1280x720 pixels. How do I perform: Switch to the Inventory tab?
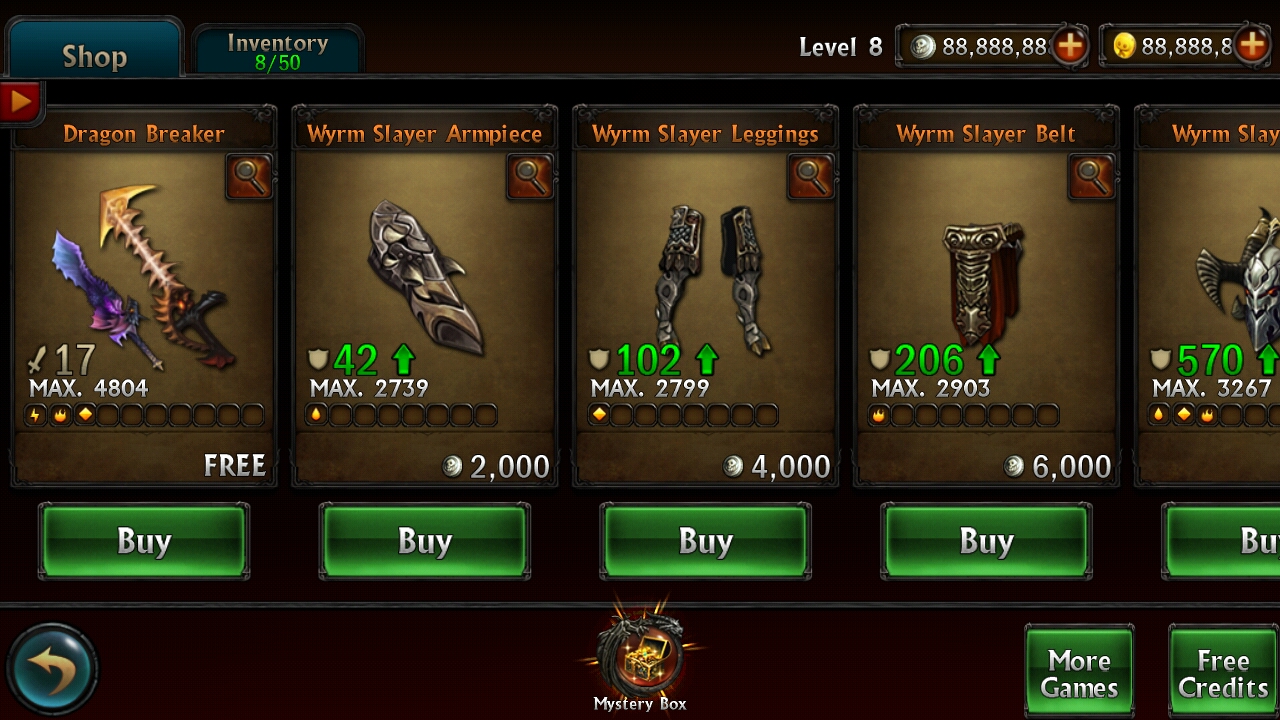277,52
